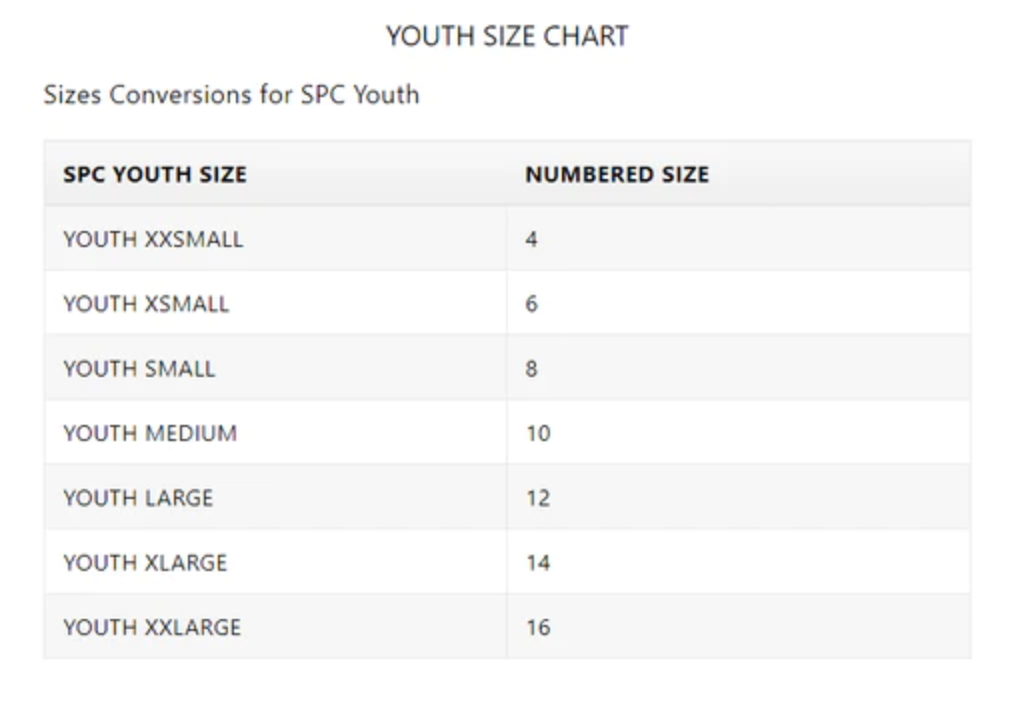Select the Sizes Conversions for SPC Youth text
Screen dimensions: 1014x712
(x=231, y=95)
